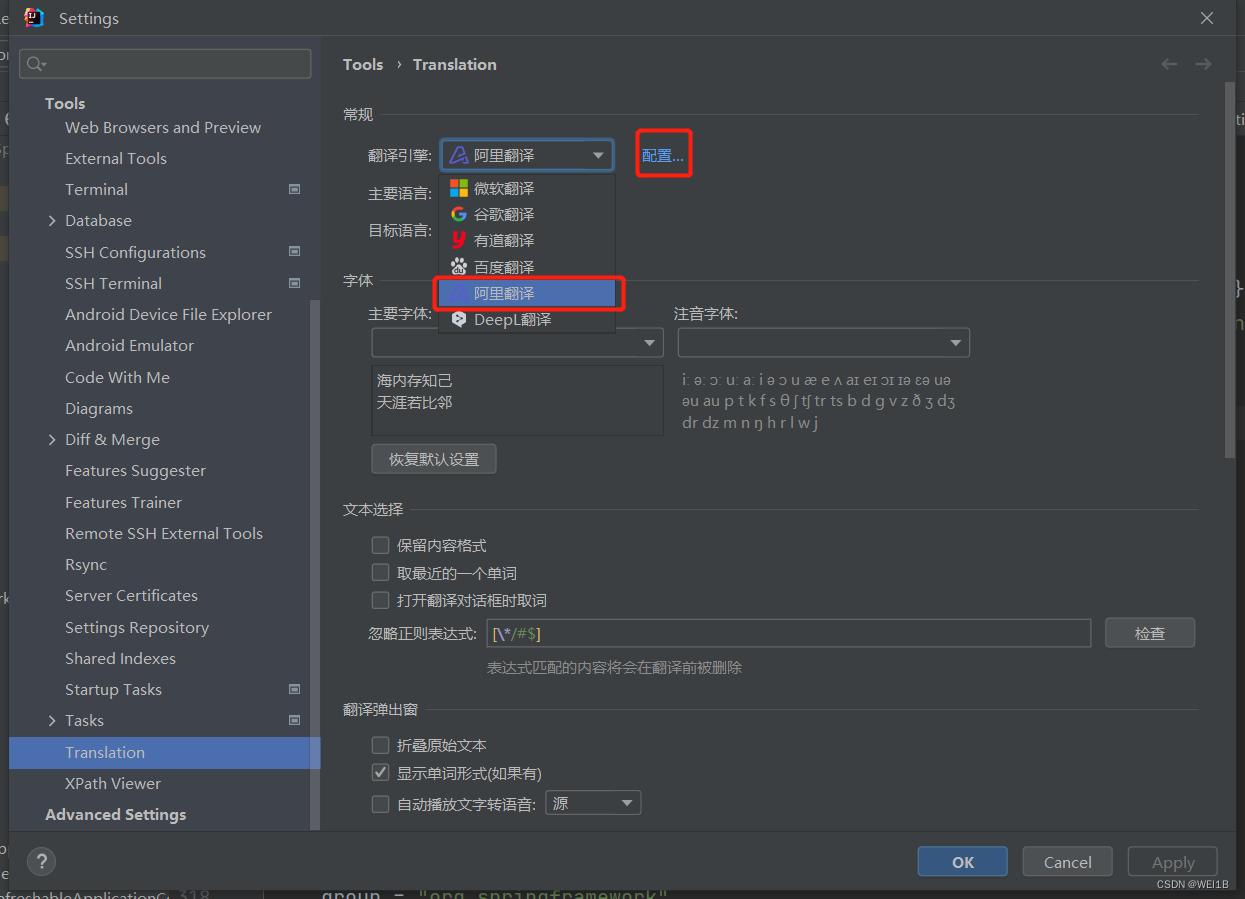Pick the Youdao translate icon
1245x899 pixels.
tap(459, 240)
